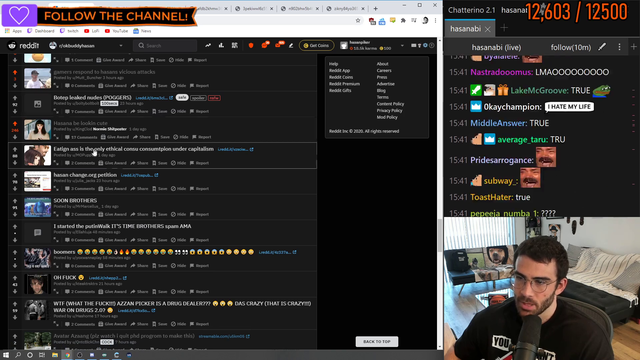Save the 'OH FUCK' post
This screenshot has width=640, height=360.
tap(160, 291)
